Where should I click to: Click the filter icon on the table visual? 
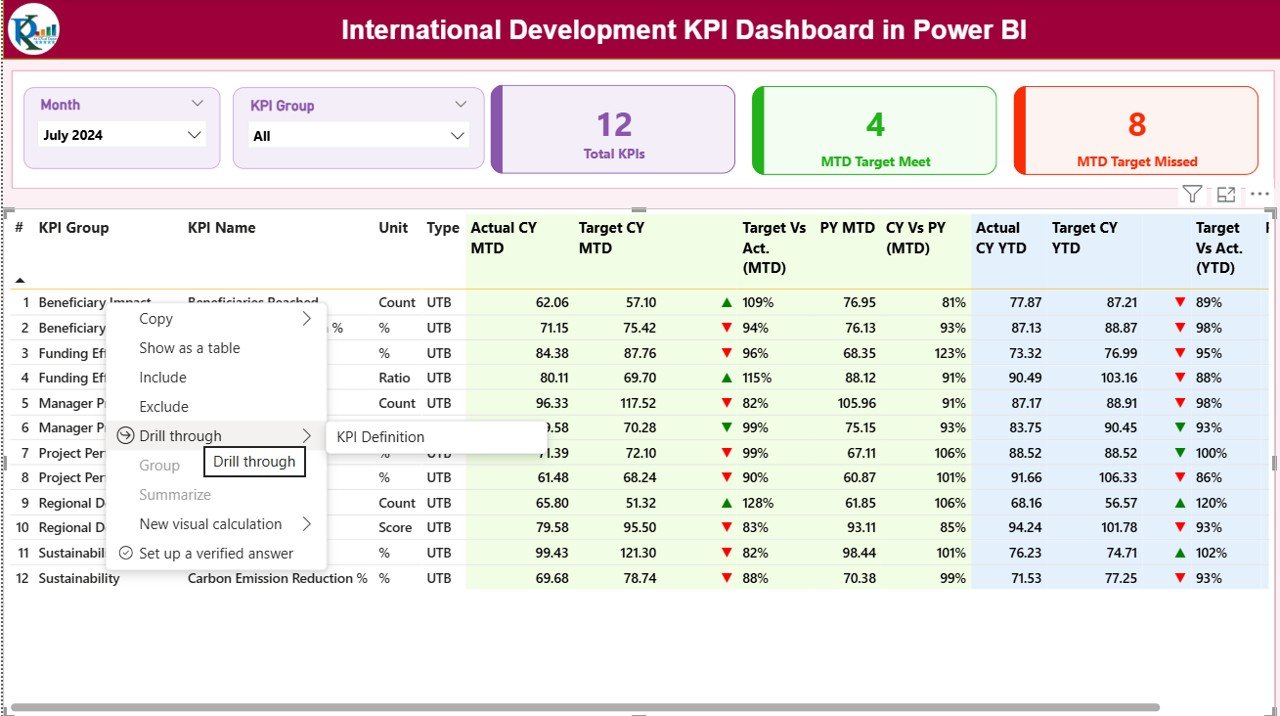[x=1191, y=193]
